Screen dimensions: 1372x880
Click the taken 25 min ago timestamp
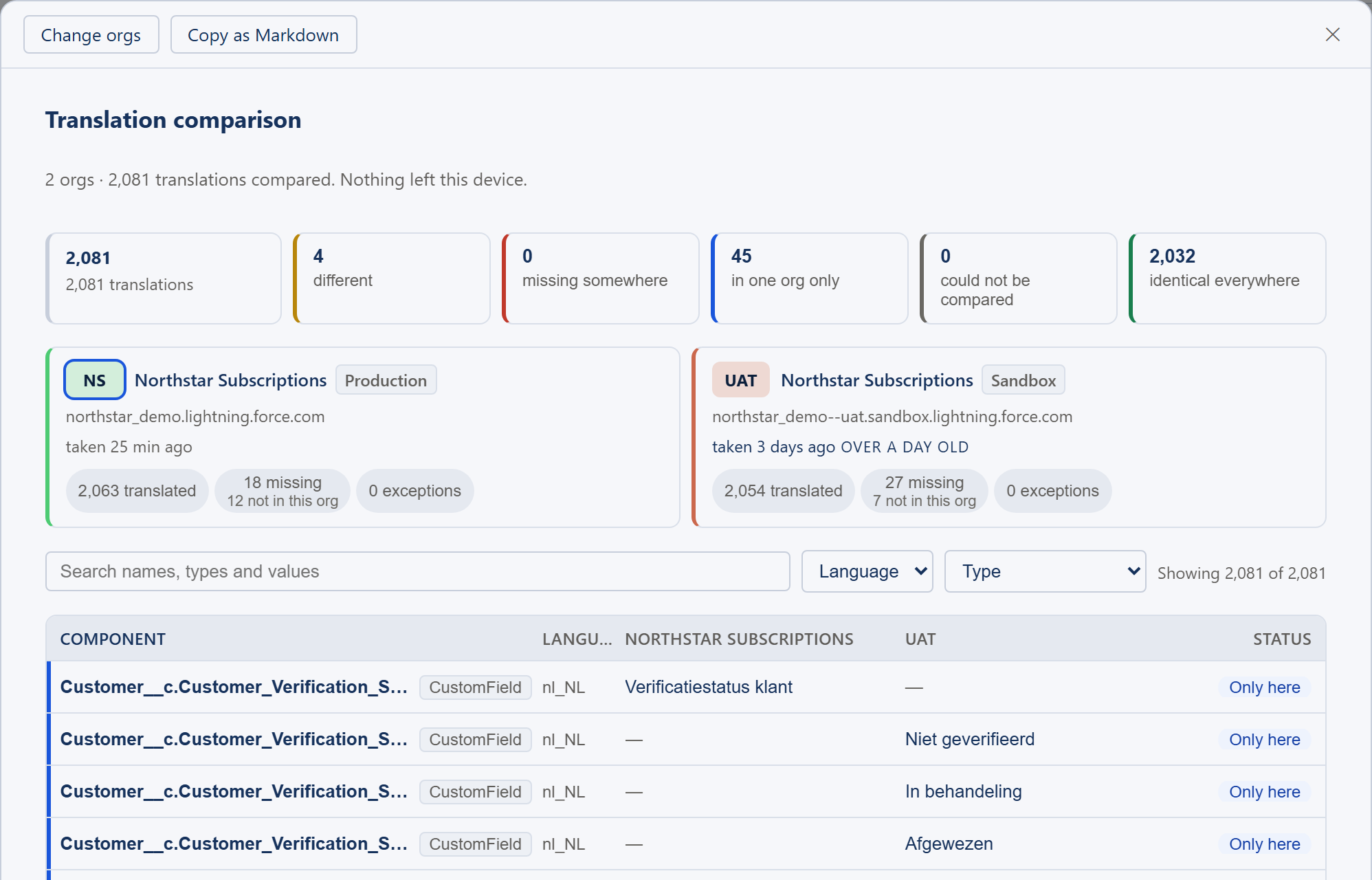click(x=129, y=447)
